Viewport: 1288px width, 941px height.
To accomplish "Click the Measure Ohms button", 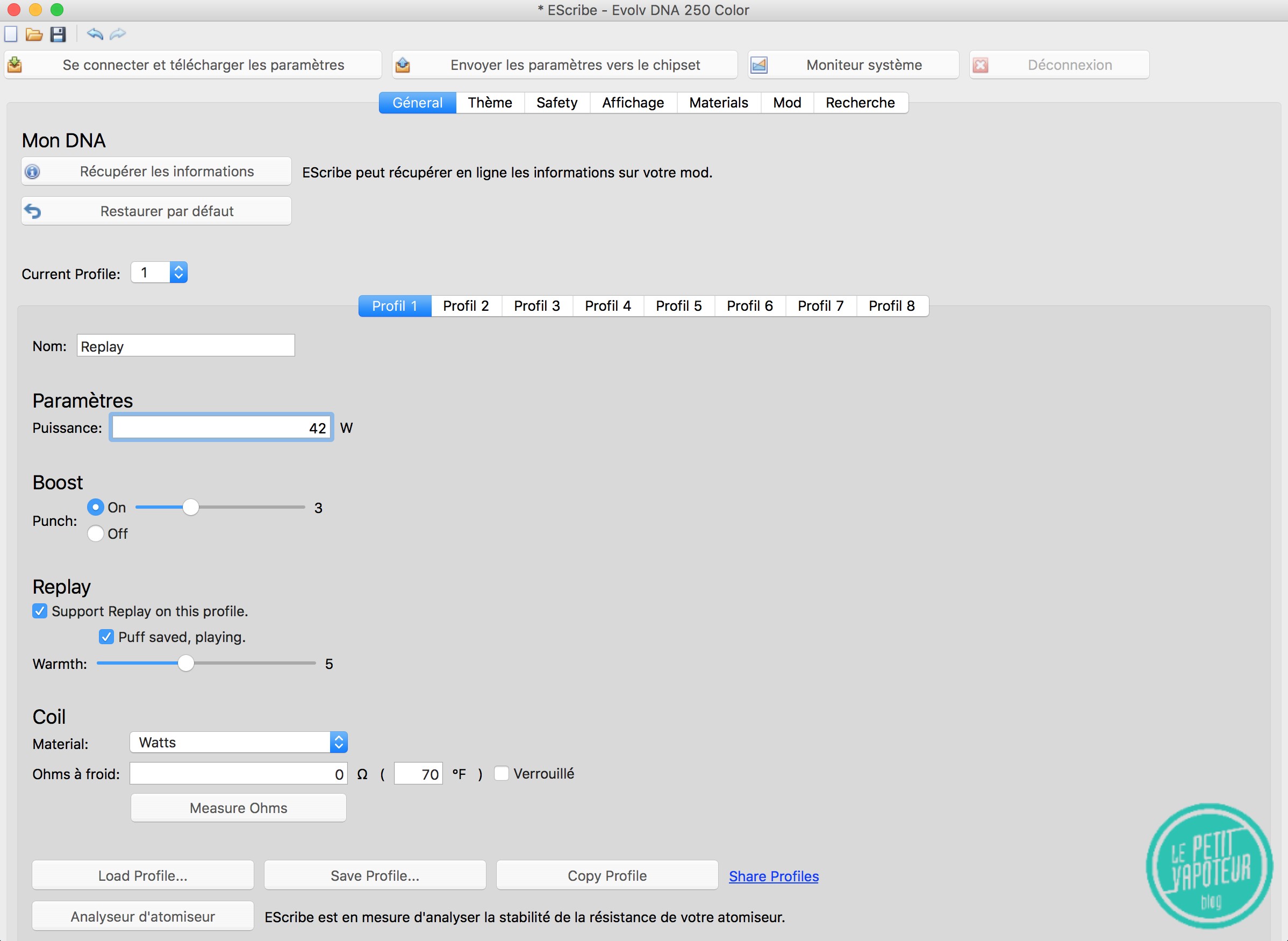I will [x=239, y=808].
